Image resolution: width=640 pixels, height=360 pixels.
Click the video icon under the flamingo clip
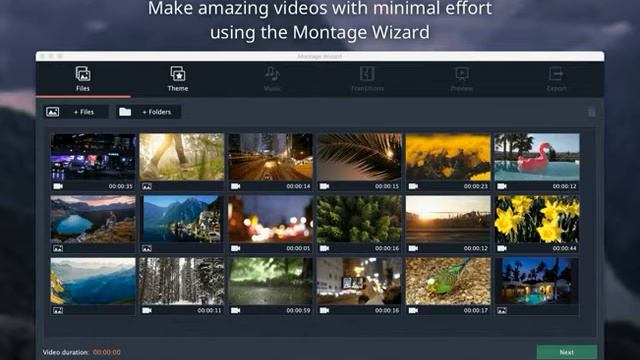tap(502, 186)
